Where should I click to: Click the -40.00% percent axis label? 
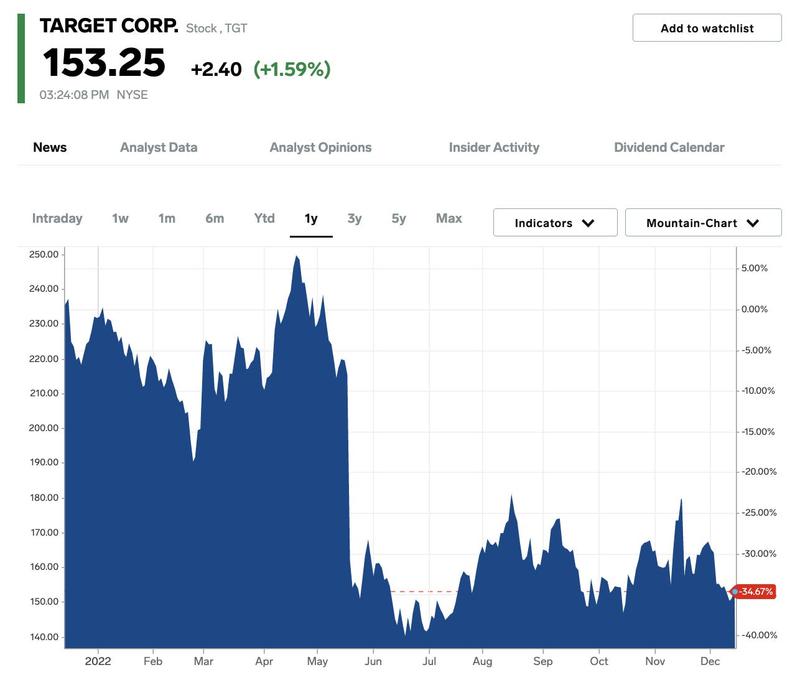tap(759, 635)
